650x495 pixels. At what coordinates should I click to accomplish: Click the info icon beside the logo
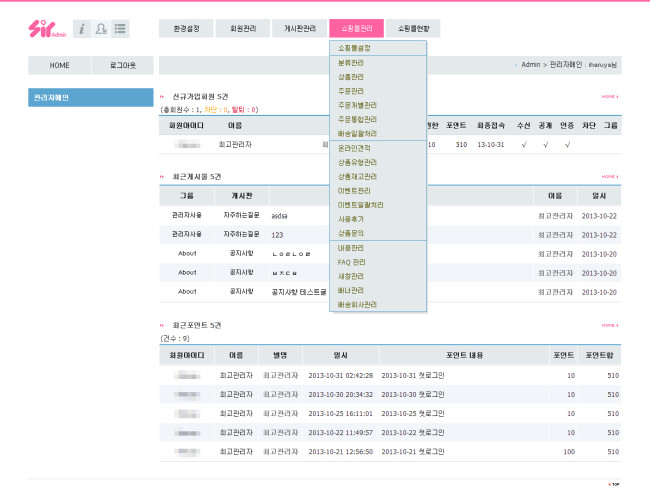[82, 28]
